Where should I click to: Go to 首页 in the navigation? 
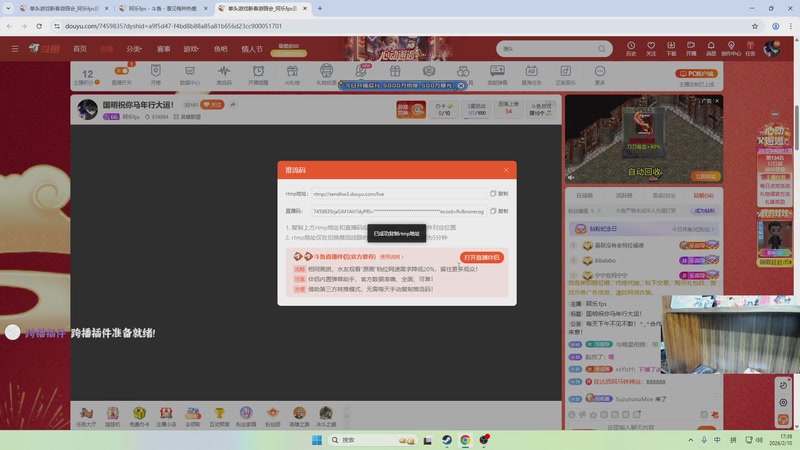80,49
